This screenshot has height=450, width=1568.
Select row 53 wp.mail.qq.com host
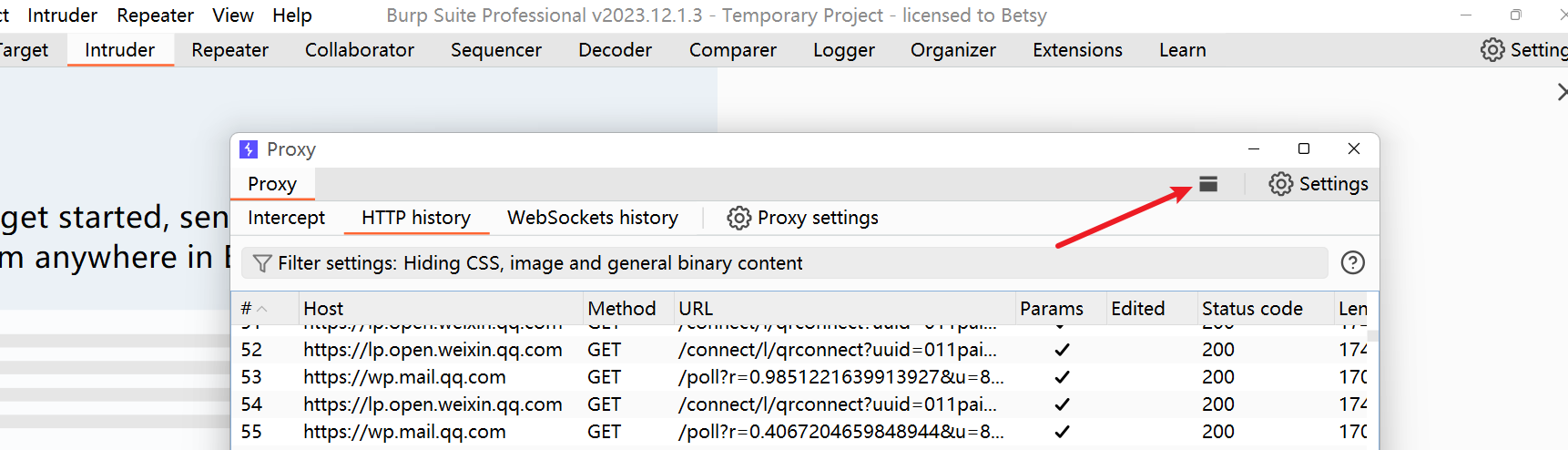point(404,377)
